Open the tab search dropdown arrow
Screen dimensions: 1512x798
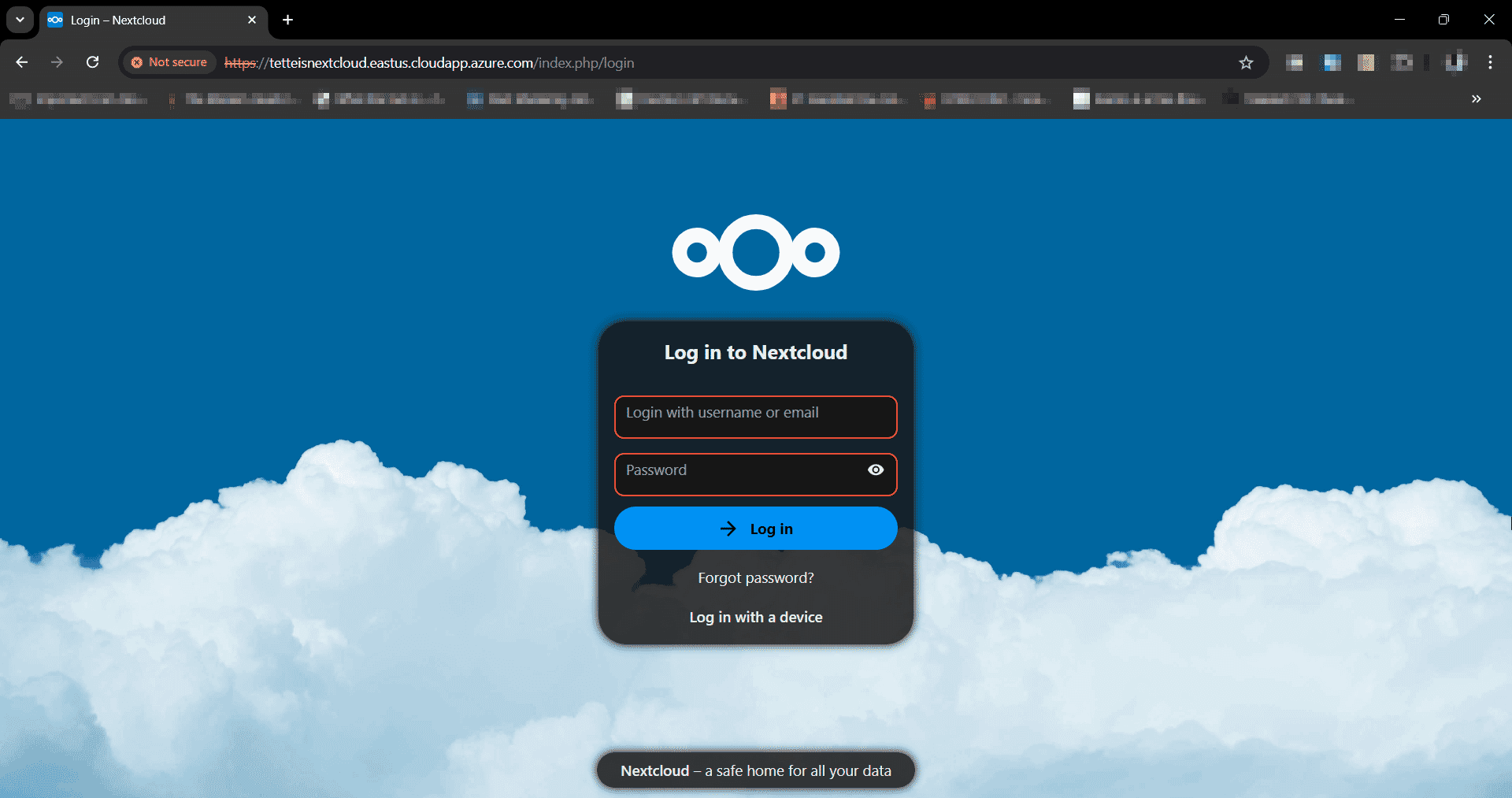click(20, 20)
